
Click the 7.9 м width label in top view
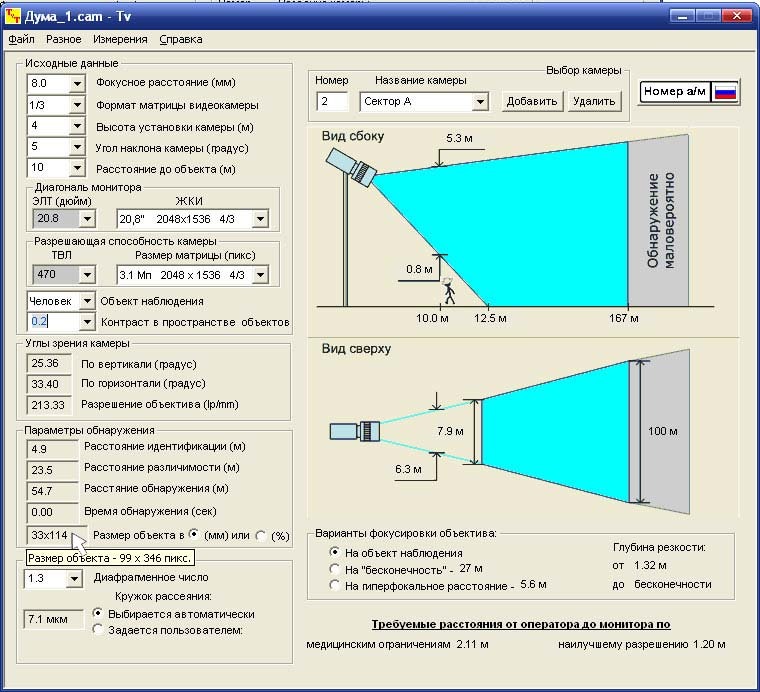[450, 431]
